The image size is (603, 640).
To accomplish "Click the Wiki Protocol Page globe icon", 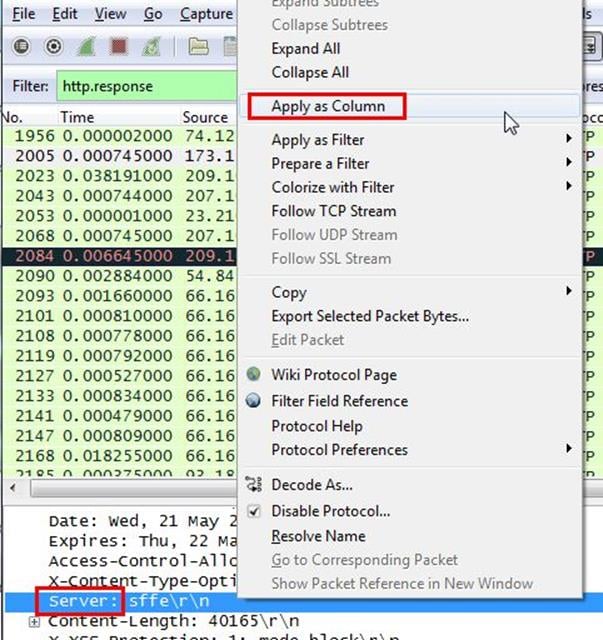I will tap(254, 375).
